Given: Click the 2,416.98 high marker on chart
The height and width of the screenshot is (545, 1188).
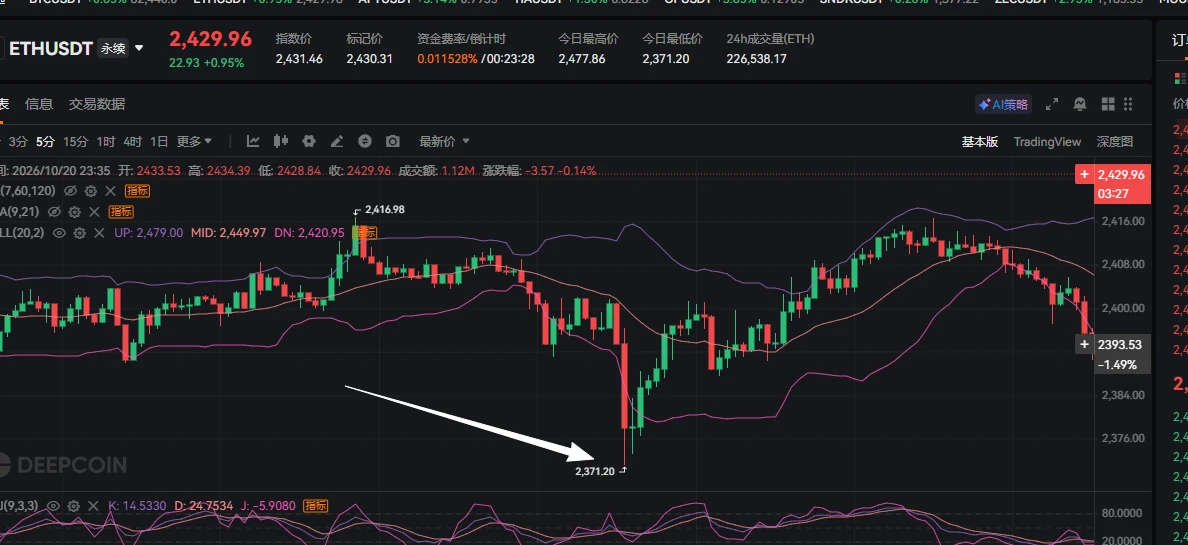Looking at the screenshot, I should (x=385, y=209).
